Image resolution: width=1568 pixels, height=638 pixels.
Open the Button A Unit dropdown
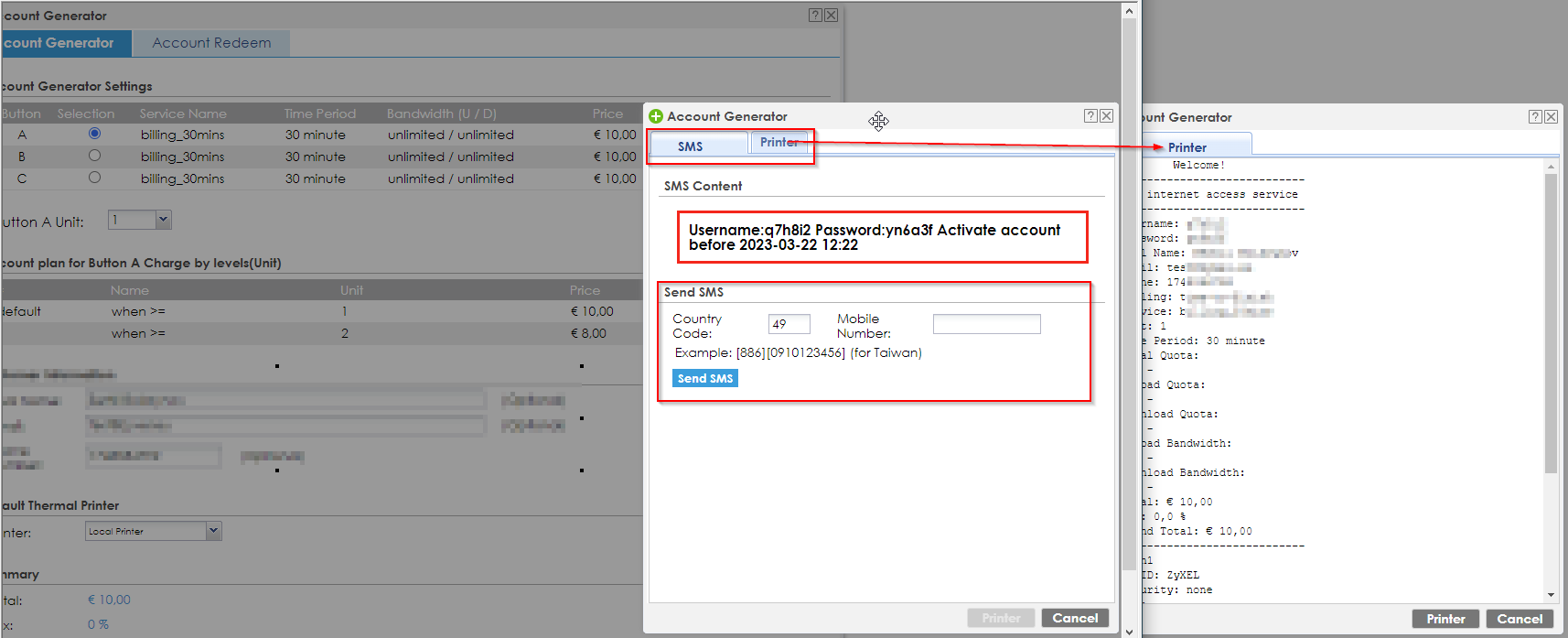[163, 220]
